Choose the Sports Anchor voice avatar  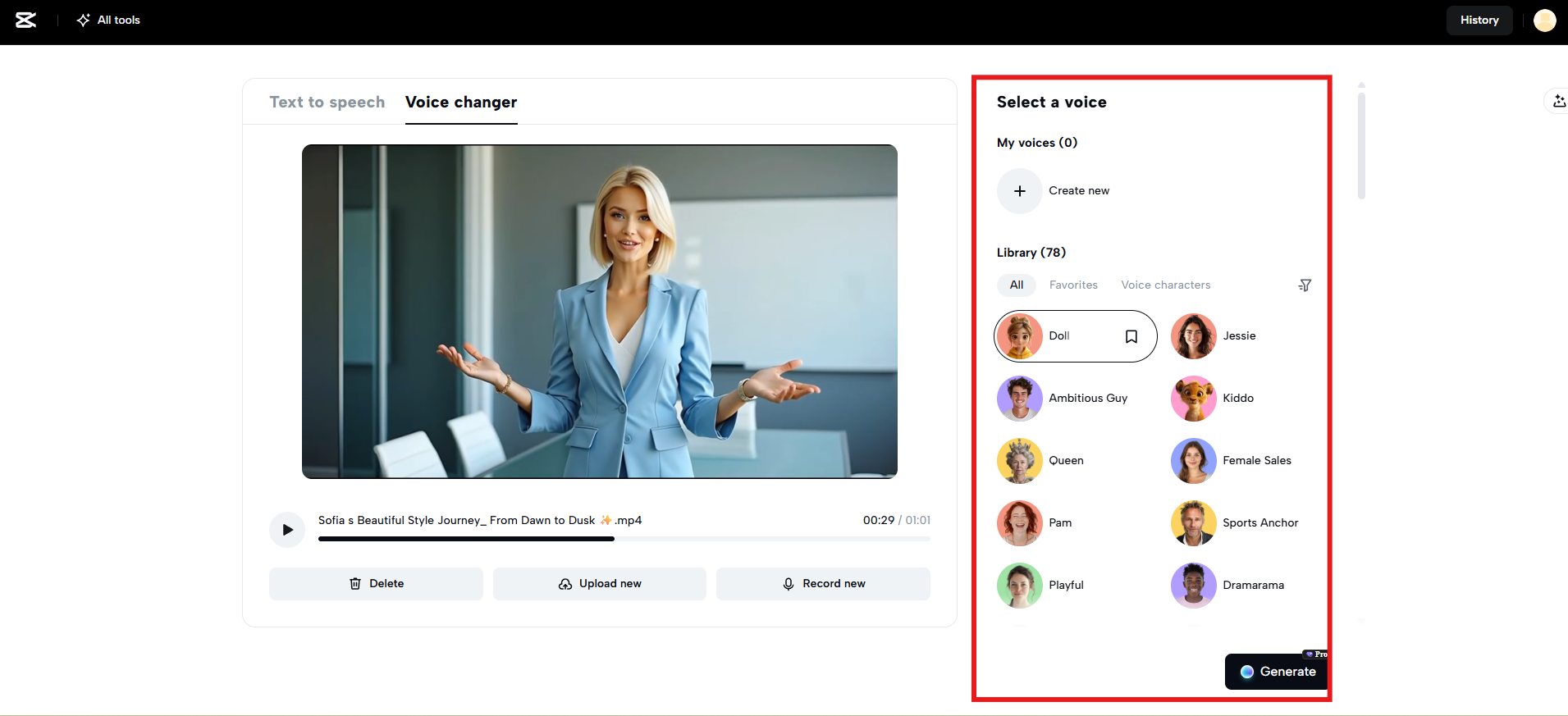1194,523
